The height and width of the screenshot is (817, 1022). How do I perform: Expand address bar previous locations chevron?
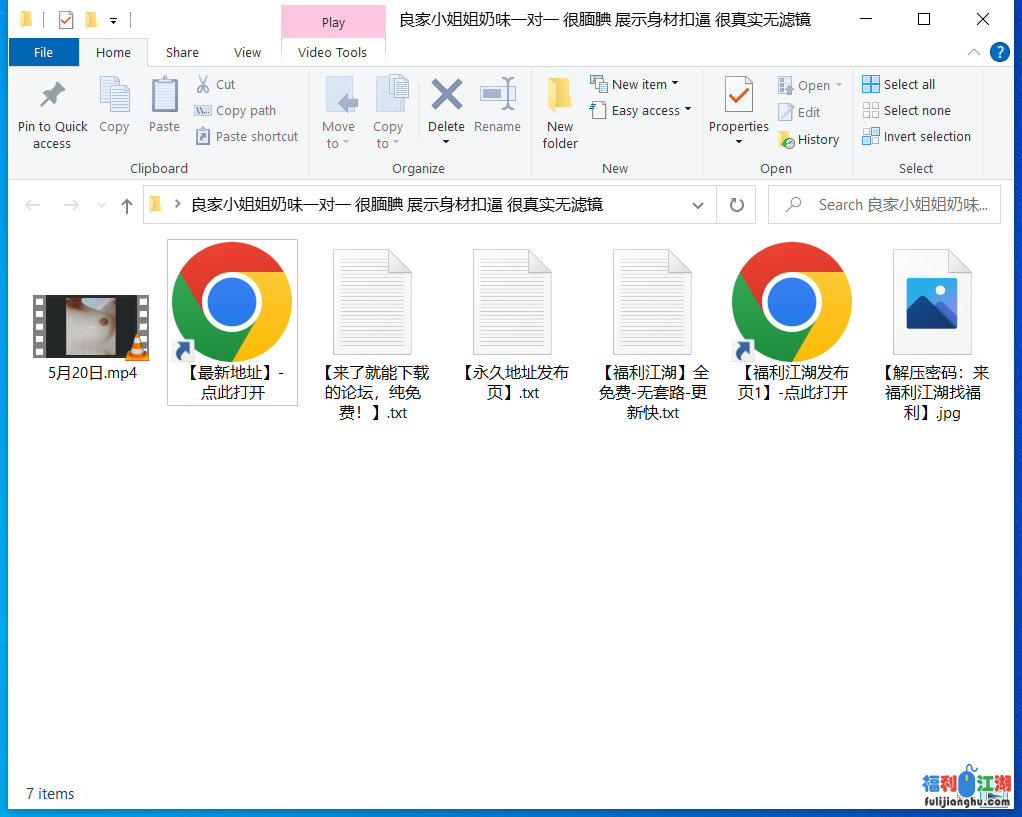click(698, 205)
